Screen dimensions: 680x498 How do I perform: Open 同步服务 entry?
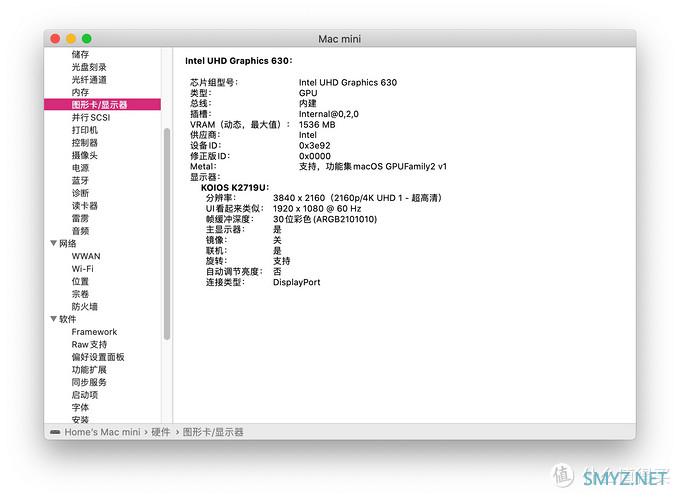(x=89, y=382)
